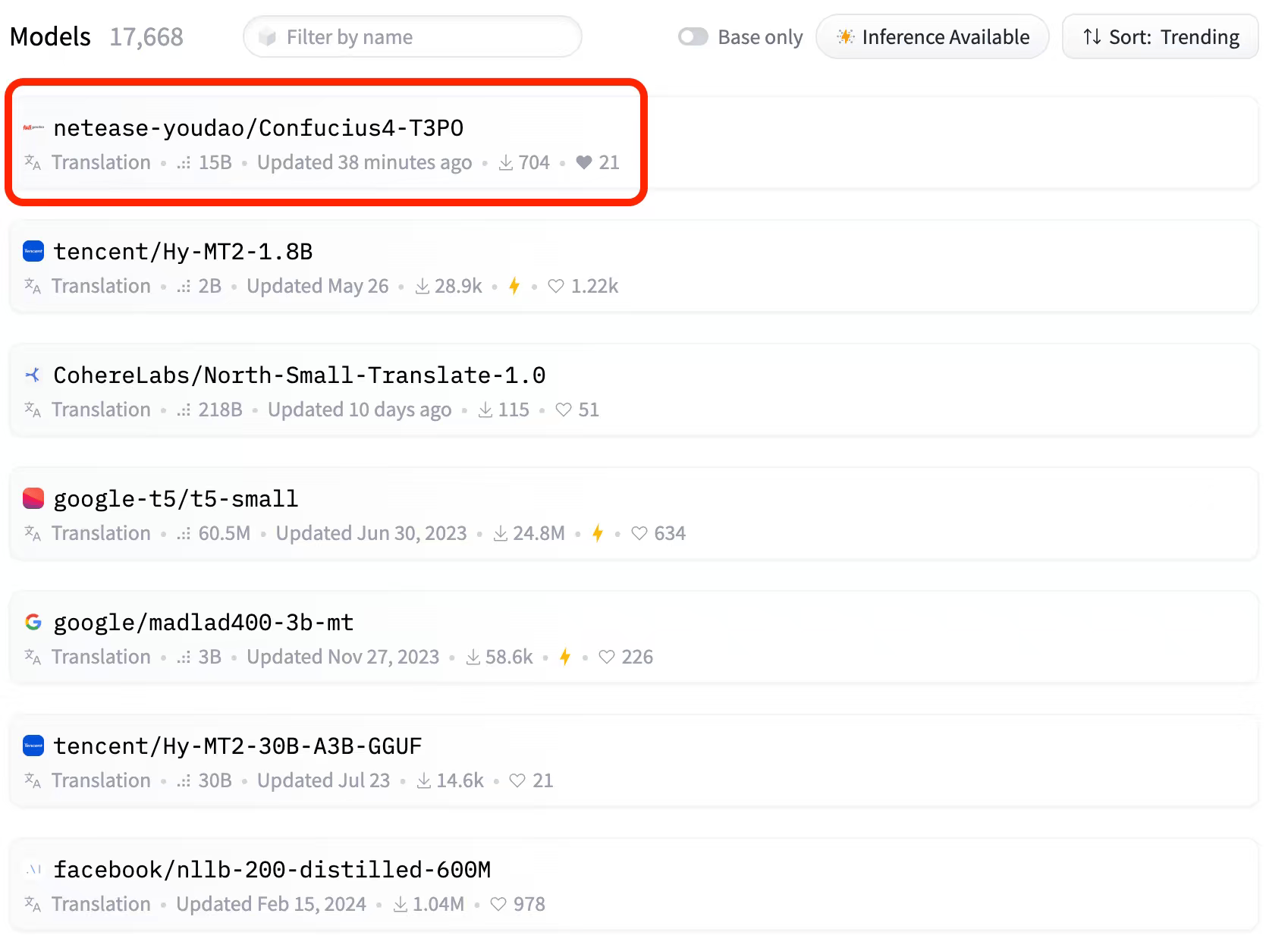Click the download icon for madlad400-3b-mt
This screenshot has height=948, width=1288.
click(x=473, y=657)
